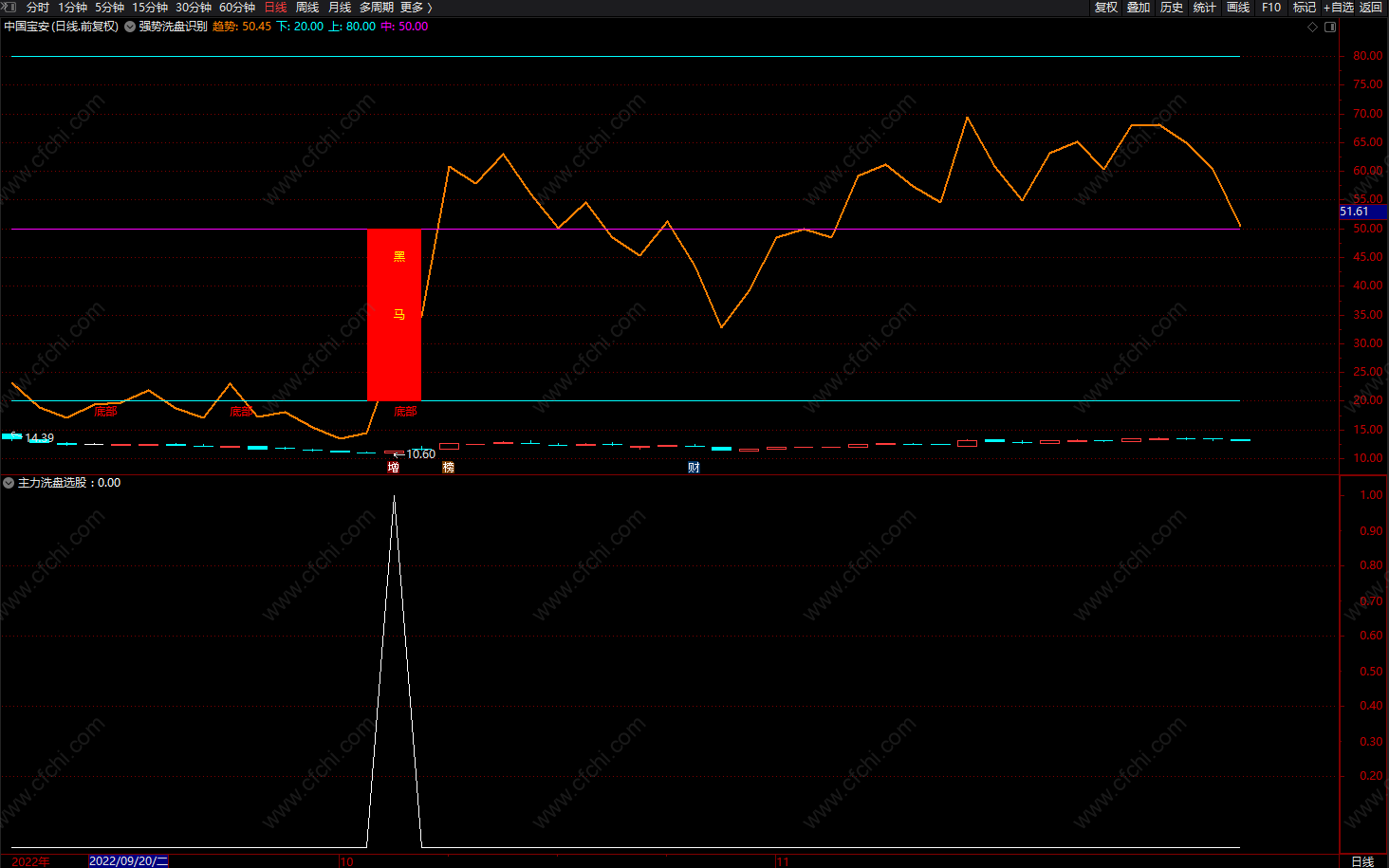Click the 增 event marker icon

tap(393, 467)
